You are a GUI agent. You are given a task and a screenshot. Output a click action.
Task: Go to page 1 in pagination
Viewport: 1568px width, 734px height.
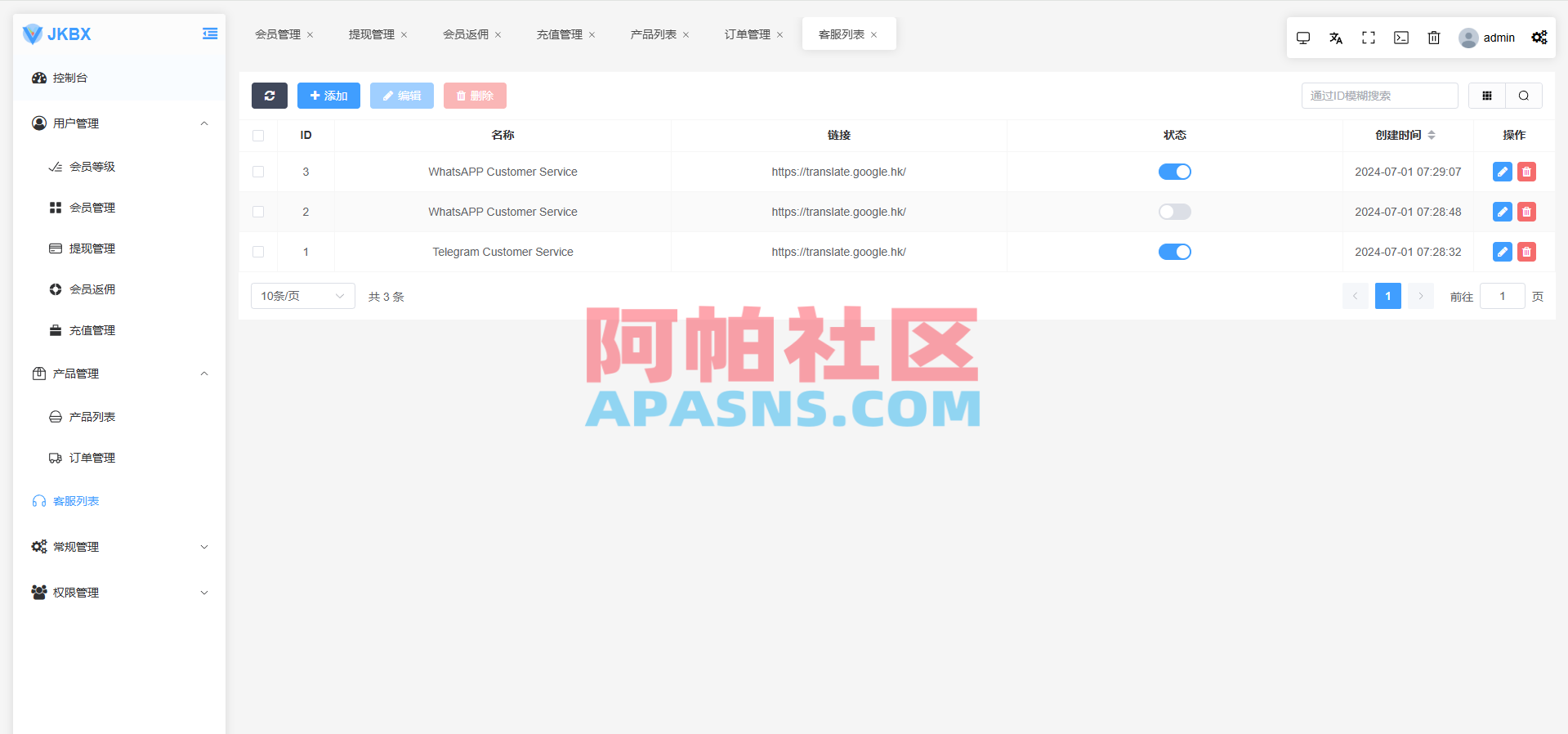pos(1388,296)
